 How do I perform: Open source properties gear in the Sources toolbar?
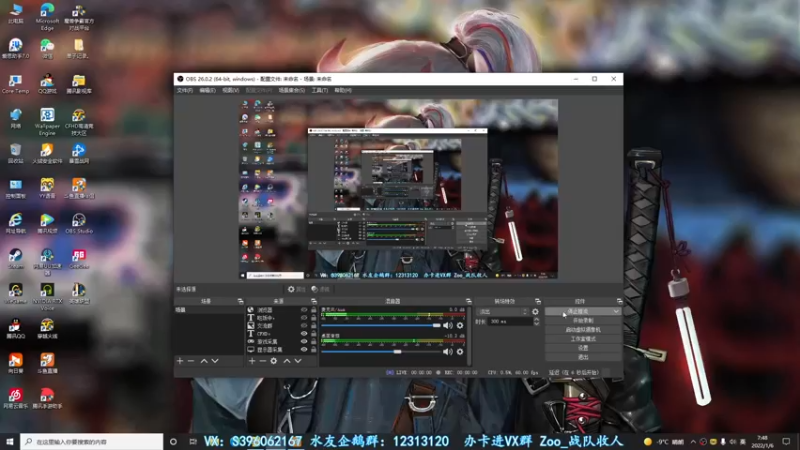[273, 361]
